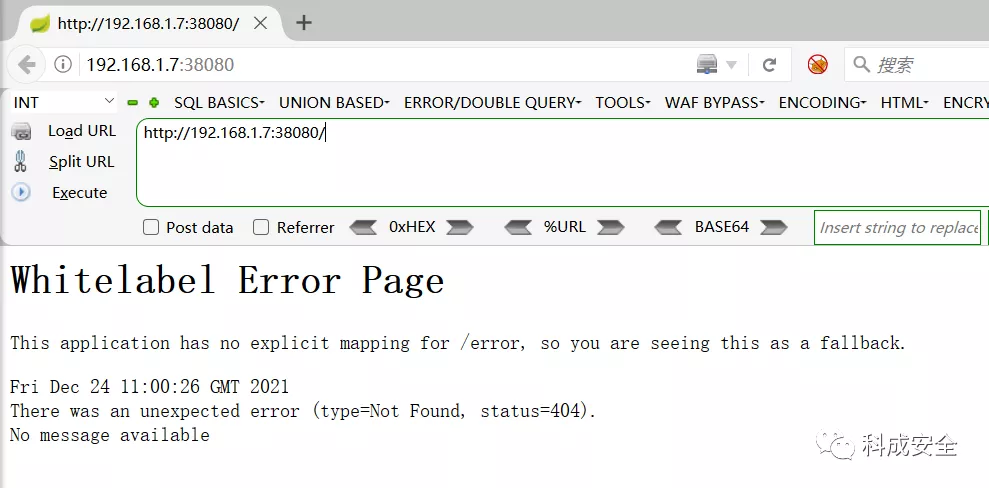
Task: Click the left arrow before 0xHEX
Action: pyautogui.click(x=363, y=227)
